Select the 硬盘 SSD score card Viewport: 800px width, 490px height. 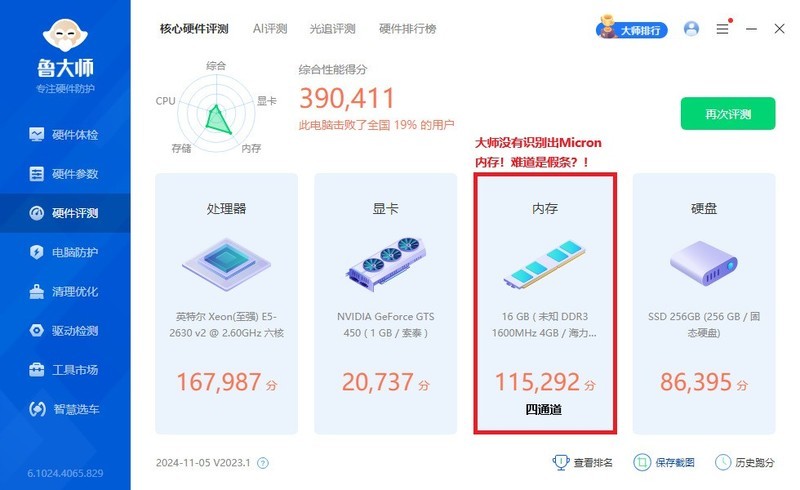tap(704, 304)
